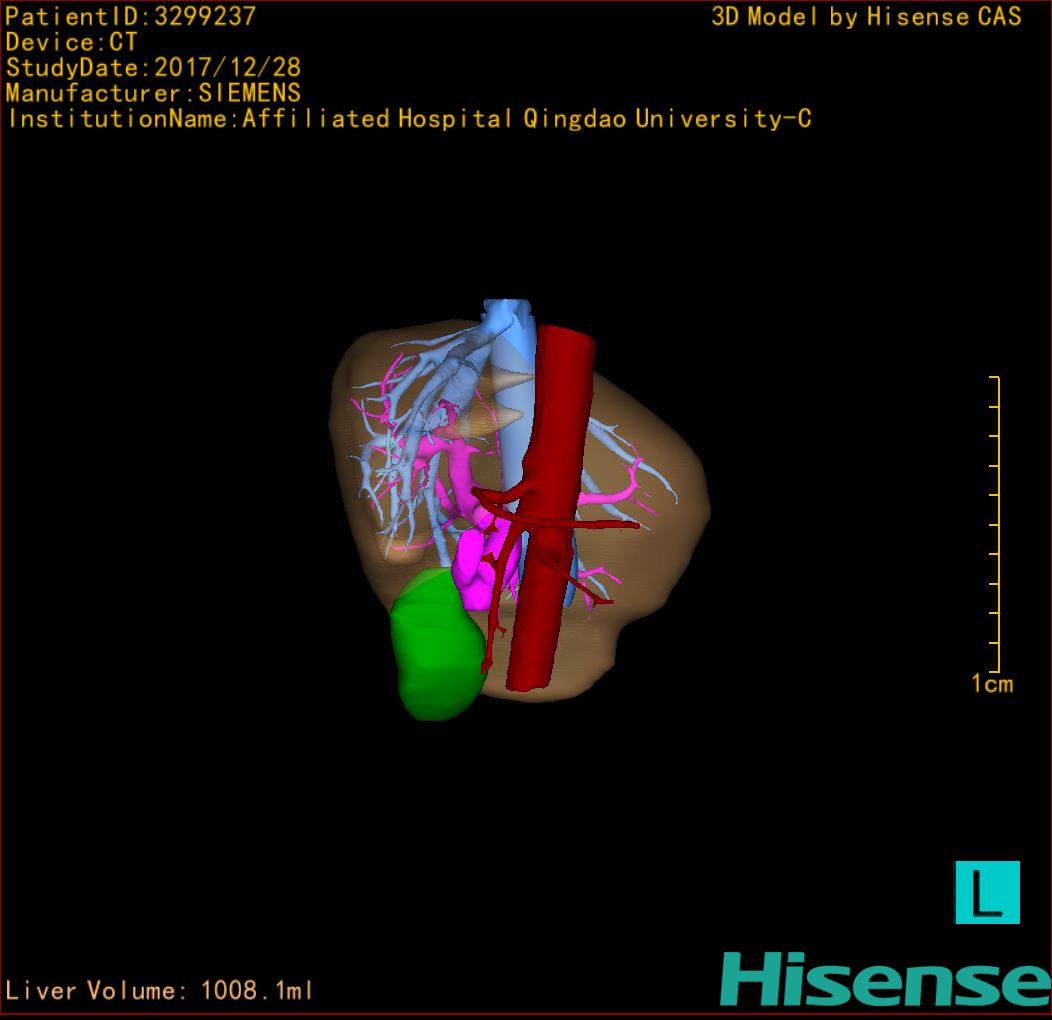Click the StudyDate:2017/12/28 text
Screen dimensions: 1052x1020
click(153, 68)
